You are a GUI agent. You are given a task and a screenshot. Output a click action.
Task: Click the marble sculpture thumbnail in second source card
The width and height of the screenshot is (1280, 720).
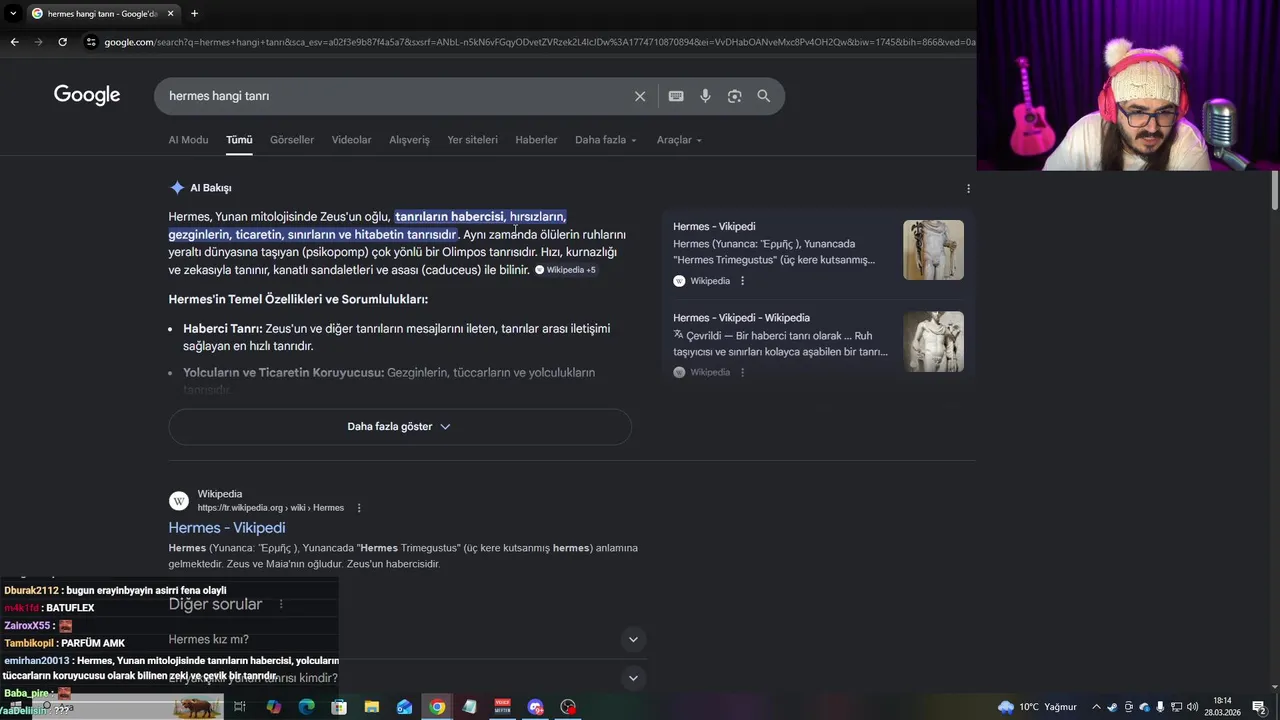(933, 341)
